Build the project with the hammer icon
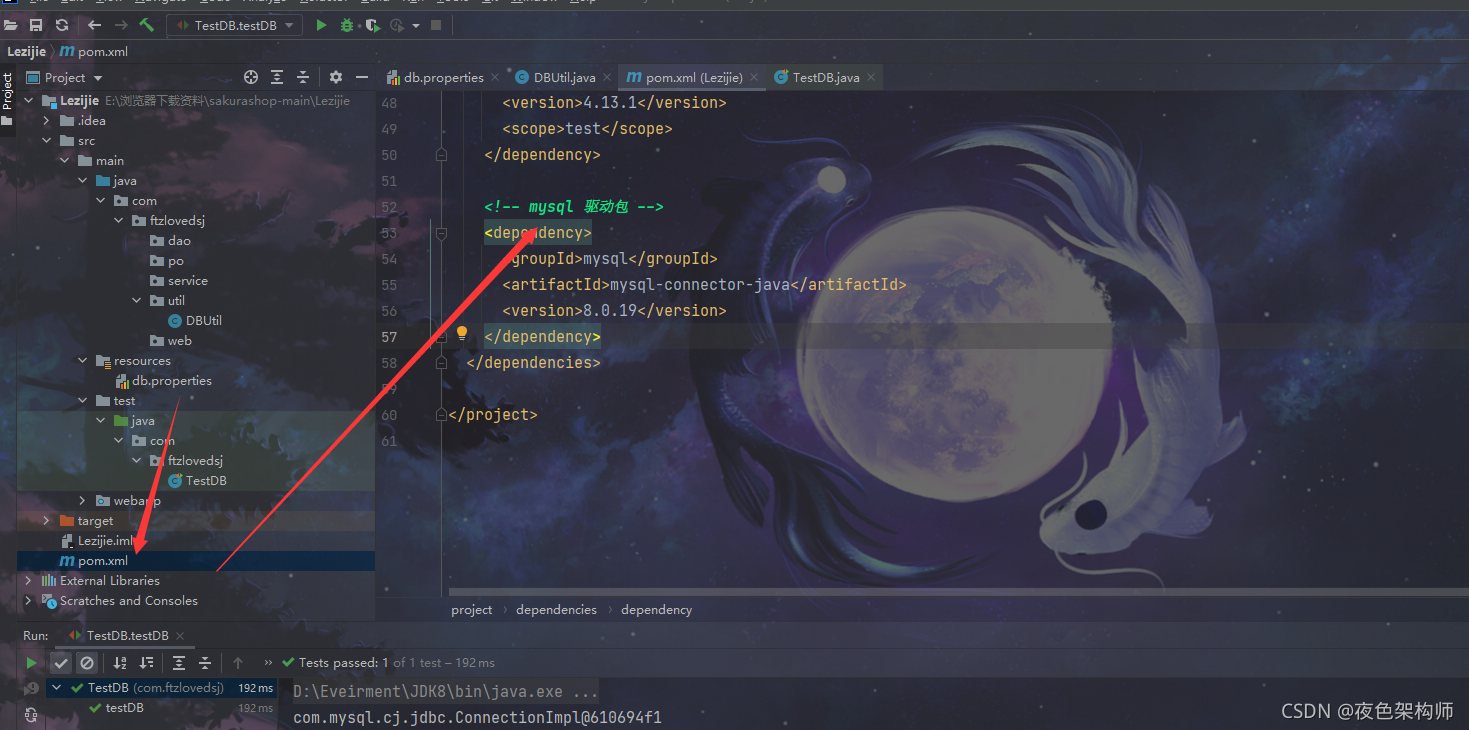The image size is (1469, 730). (147, 25)
